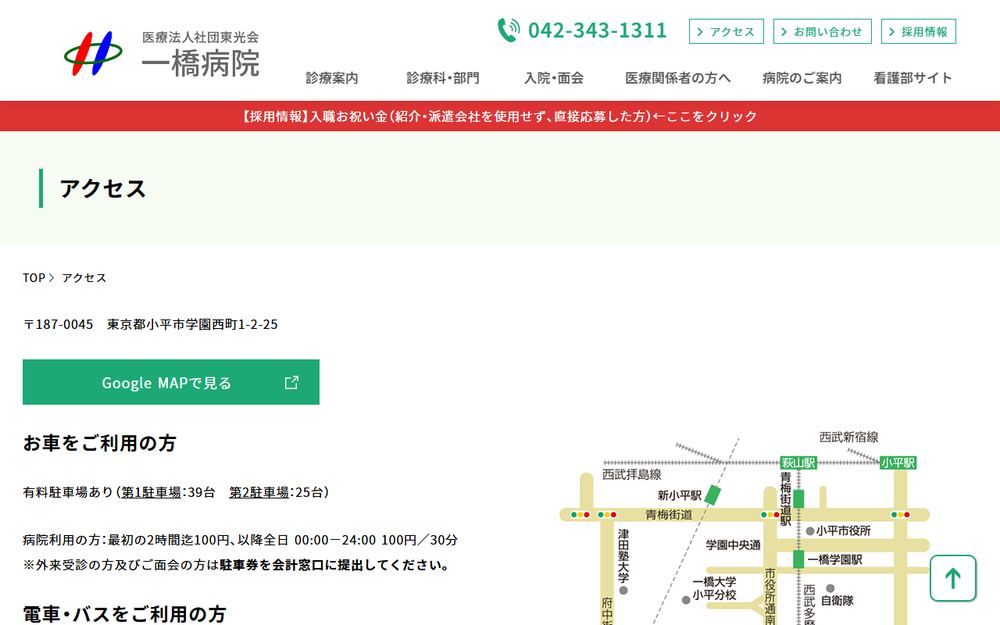Click the green phone handset icon
The height and width of the screenshot is (625, 1000).
pyautogui.click(x=508, y=30)
